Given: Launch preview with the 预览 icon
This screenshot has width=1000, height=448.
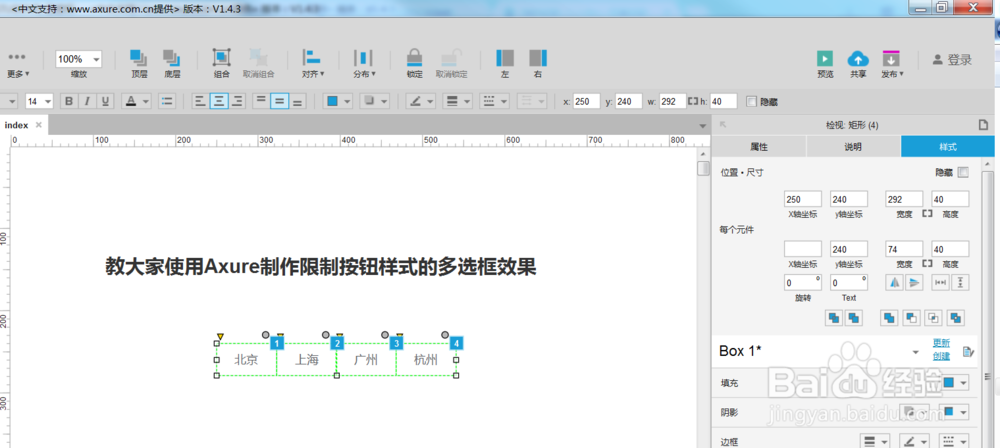Looking at the screenshot, I should tap(825, 64).
